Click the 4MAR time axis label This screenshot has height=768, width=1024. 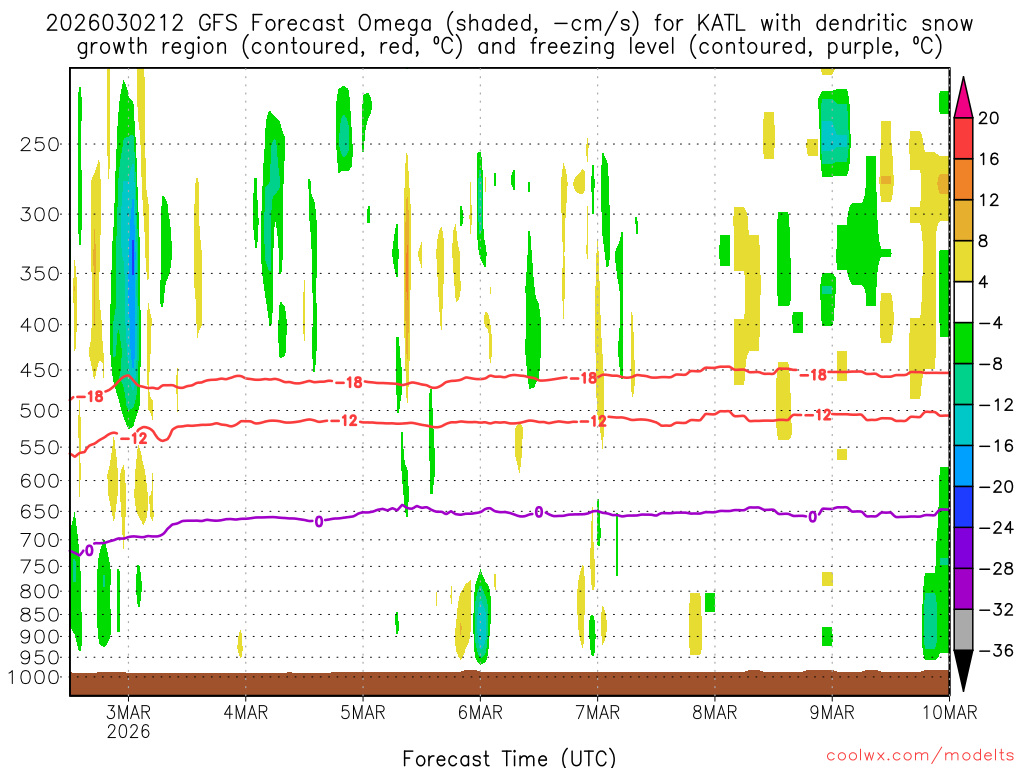pos(246,712)
